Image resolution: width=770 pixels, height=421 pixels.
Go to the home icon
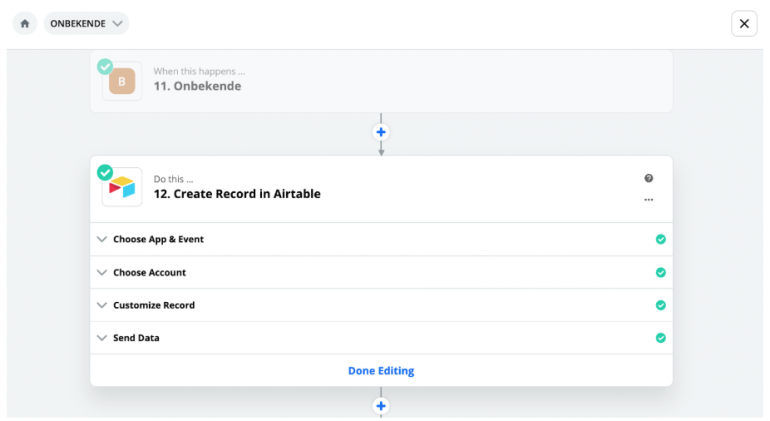click(x=25, y=24)
